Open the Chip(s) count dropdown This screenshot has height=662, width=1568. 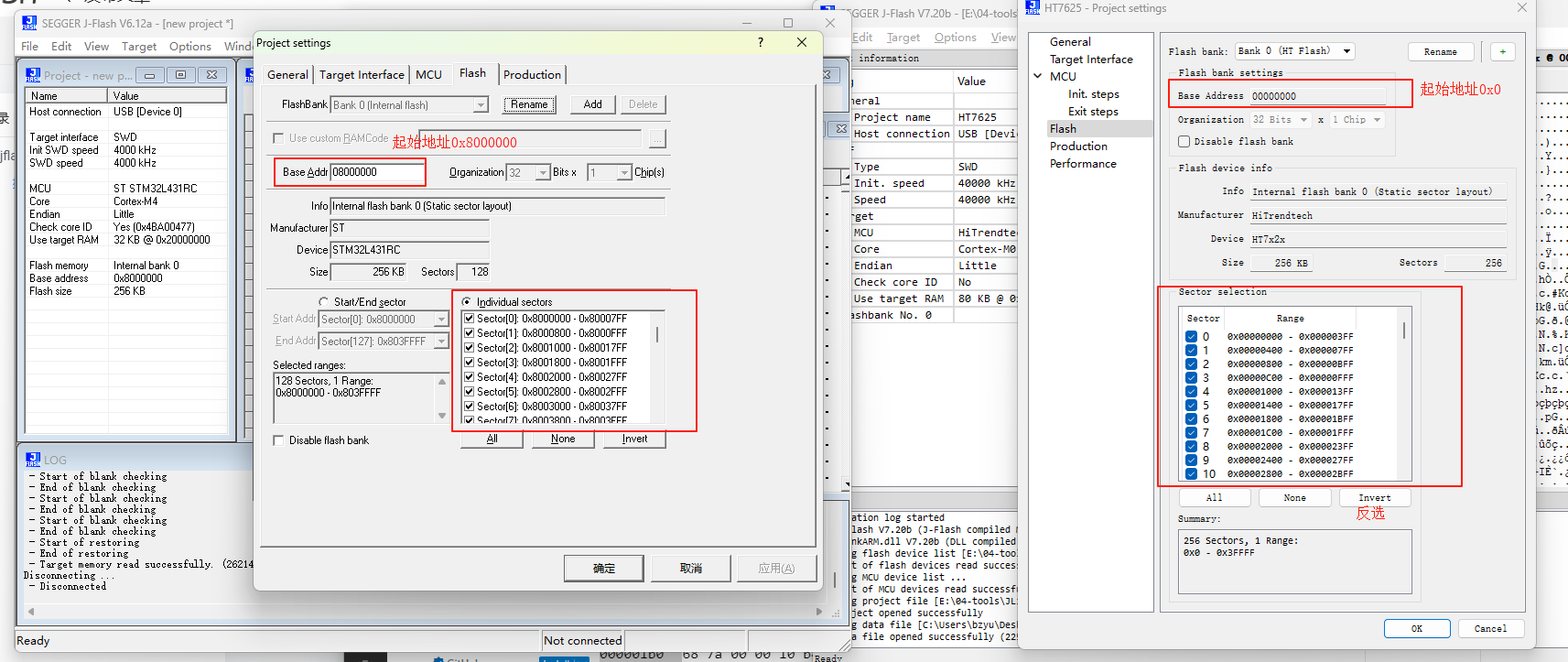pos(624,172)
